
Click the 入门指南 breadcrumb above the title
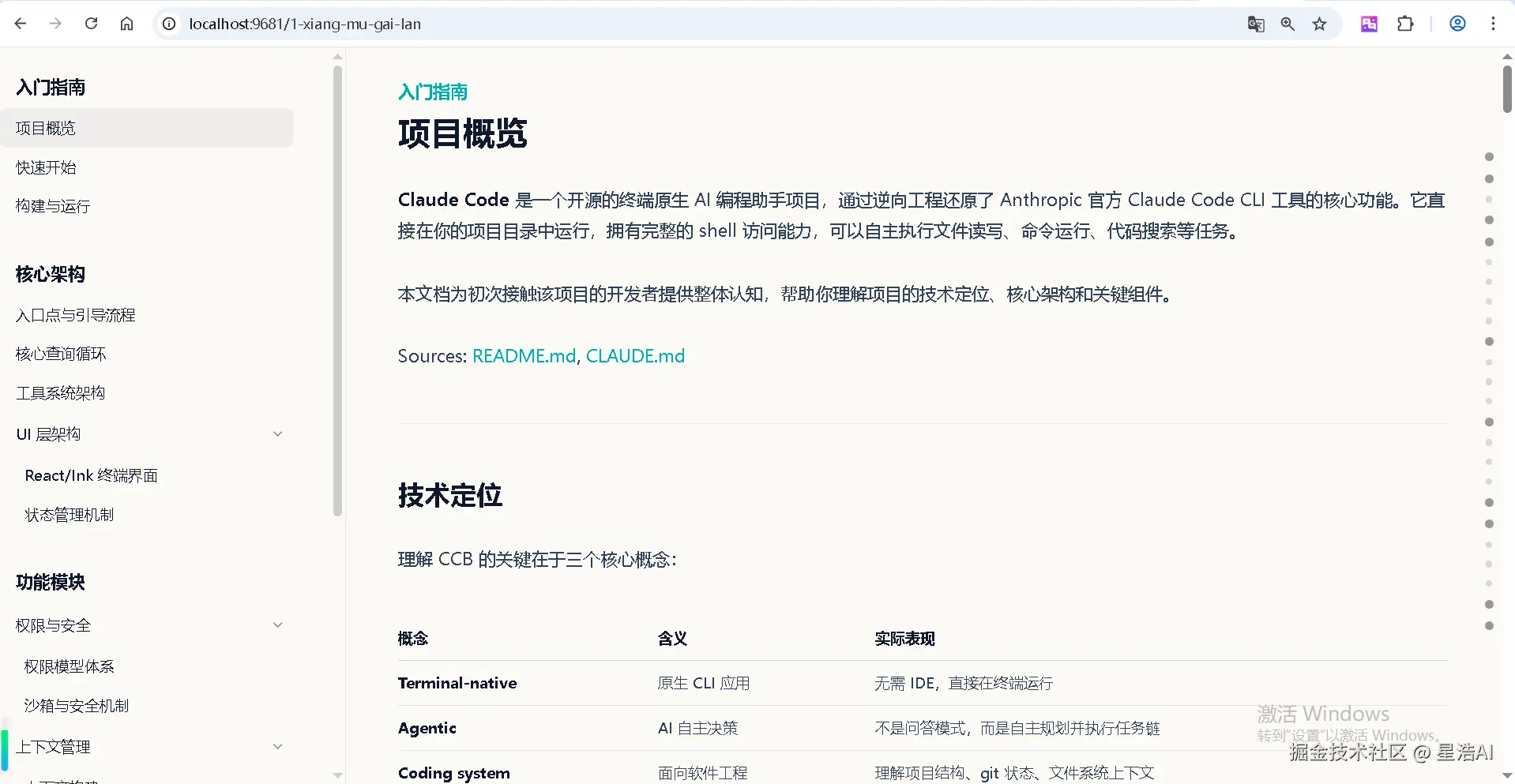pos(433,92)
